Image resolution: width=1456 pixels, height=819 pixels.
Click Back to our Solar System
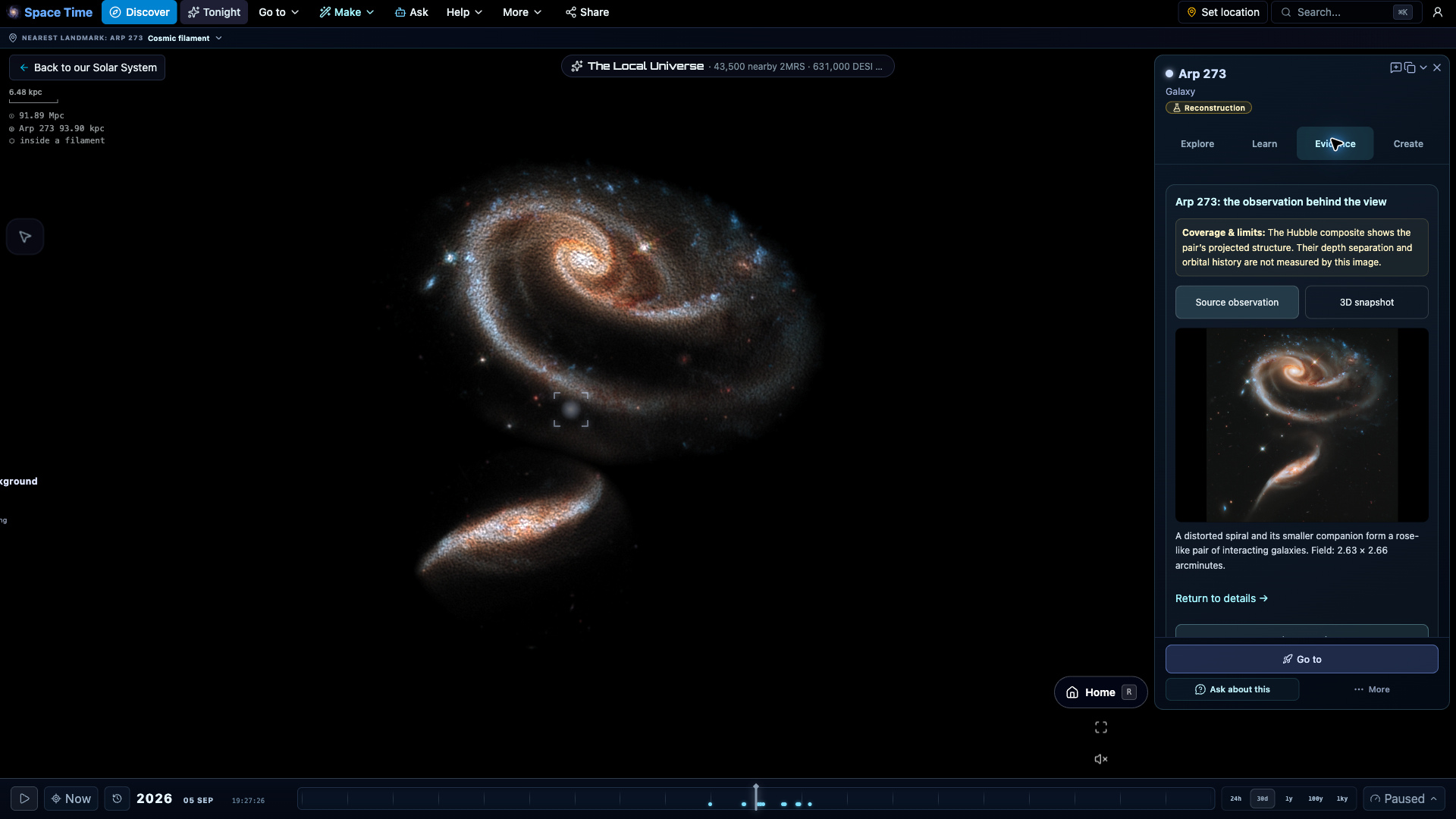pyautogui.click(x=87, y=67)
